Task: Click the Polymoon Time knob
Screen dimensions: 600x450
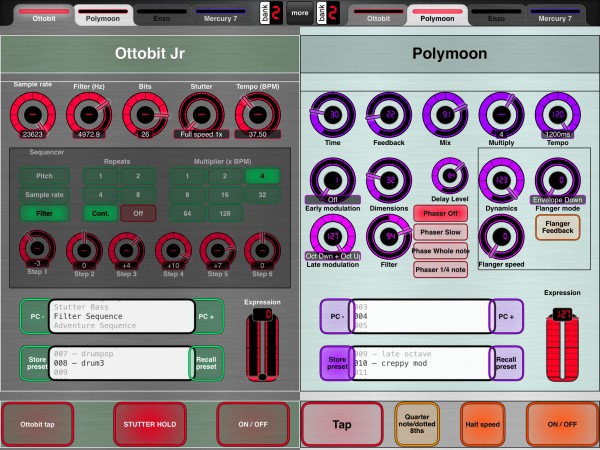Action: [x=333, y=114]
